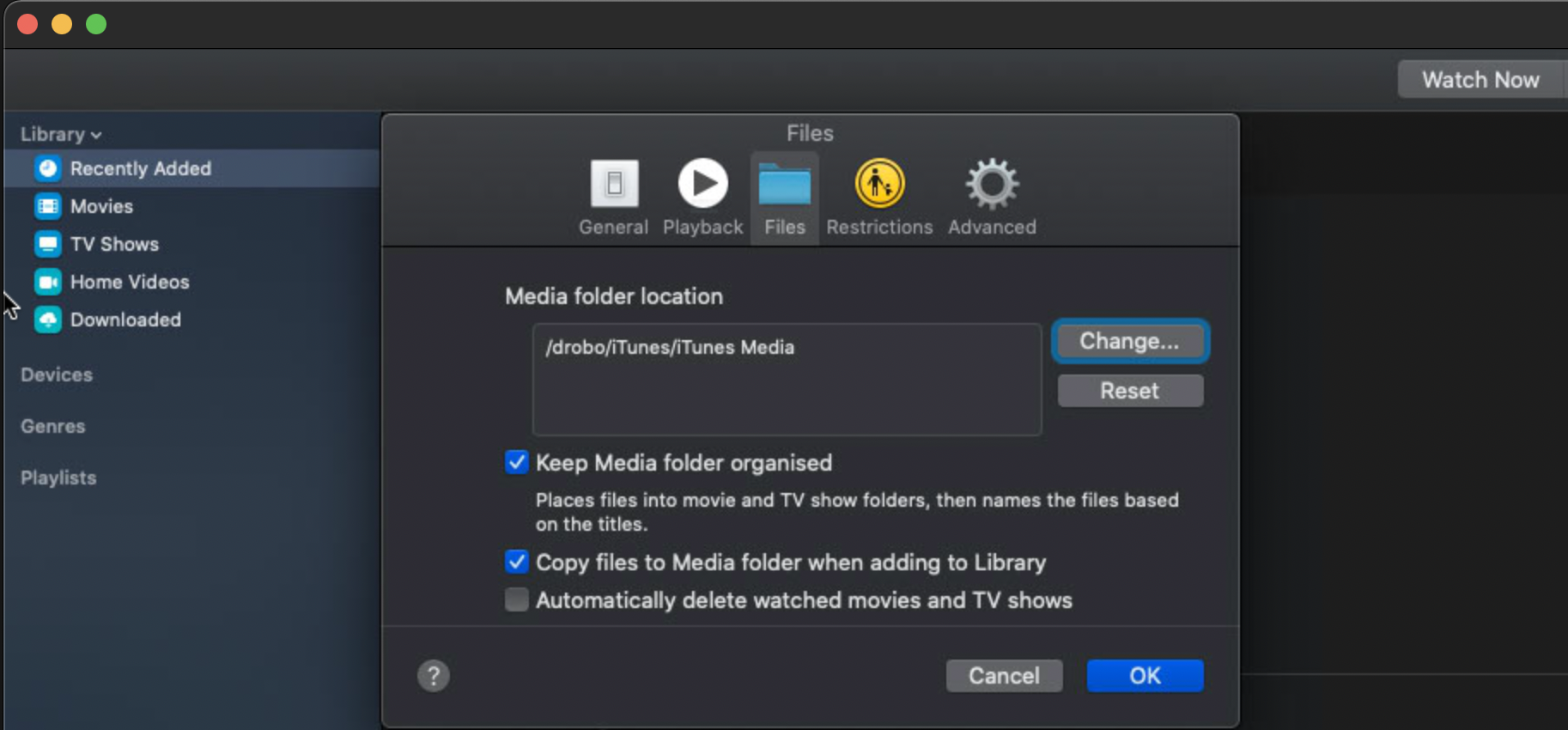This screenshot has height=730, width=1568.
Task: Open help with the question mark button
Action: [x=434, y=676]
